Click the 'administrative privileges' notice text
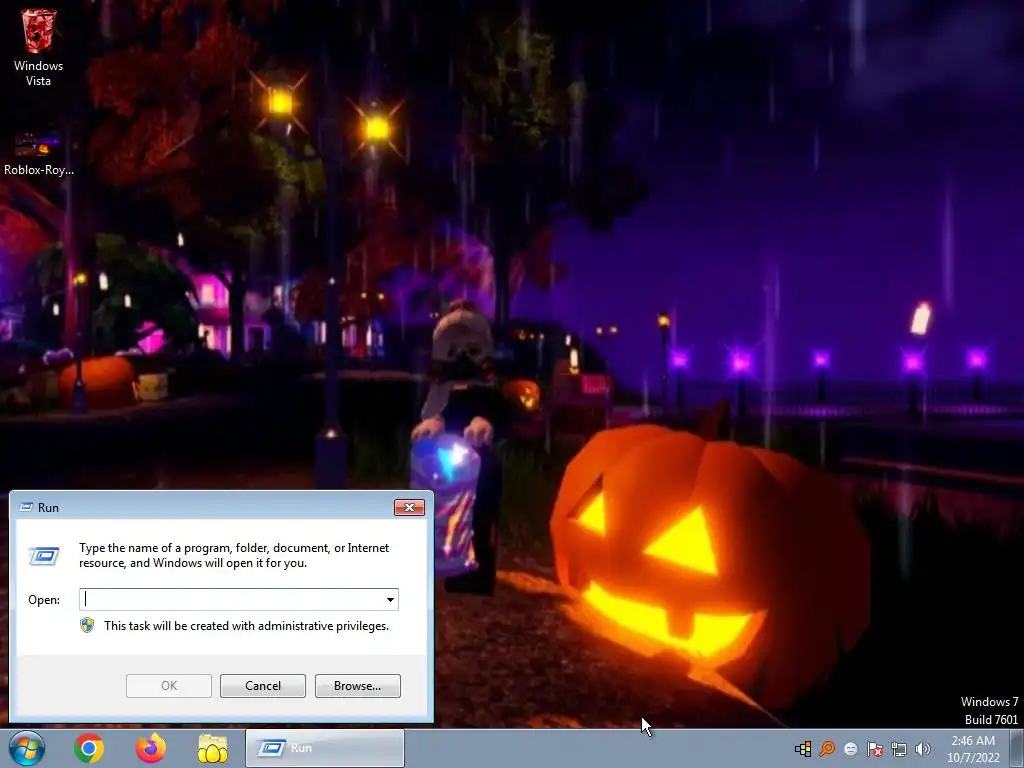The image size is (1024, 768). [246, 626]
